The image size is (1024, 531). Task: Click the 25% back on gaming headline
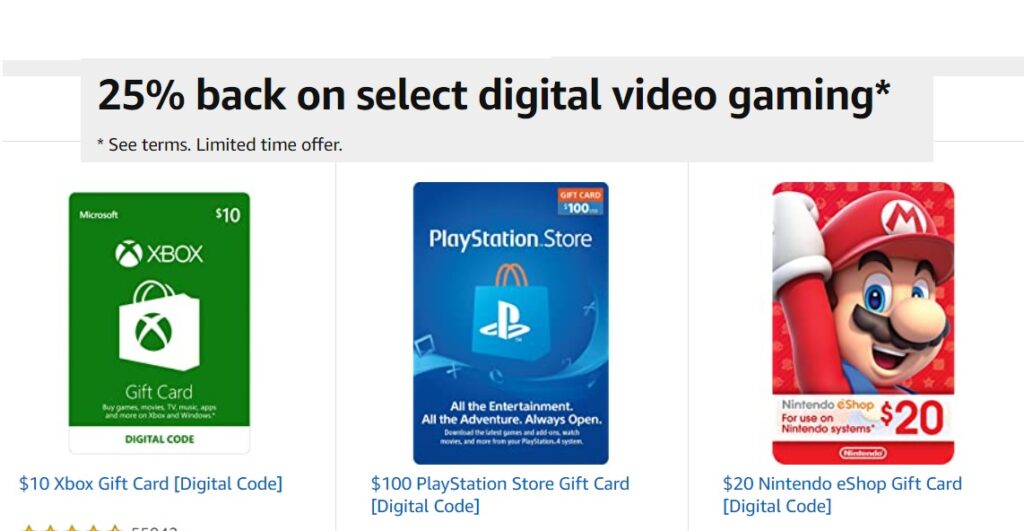(494, 95)
